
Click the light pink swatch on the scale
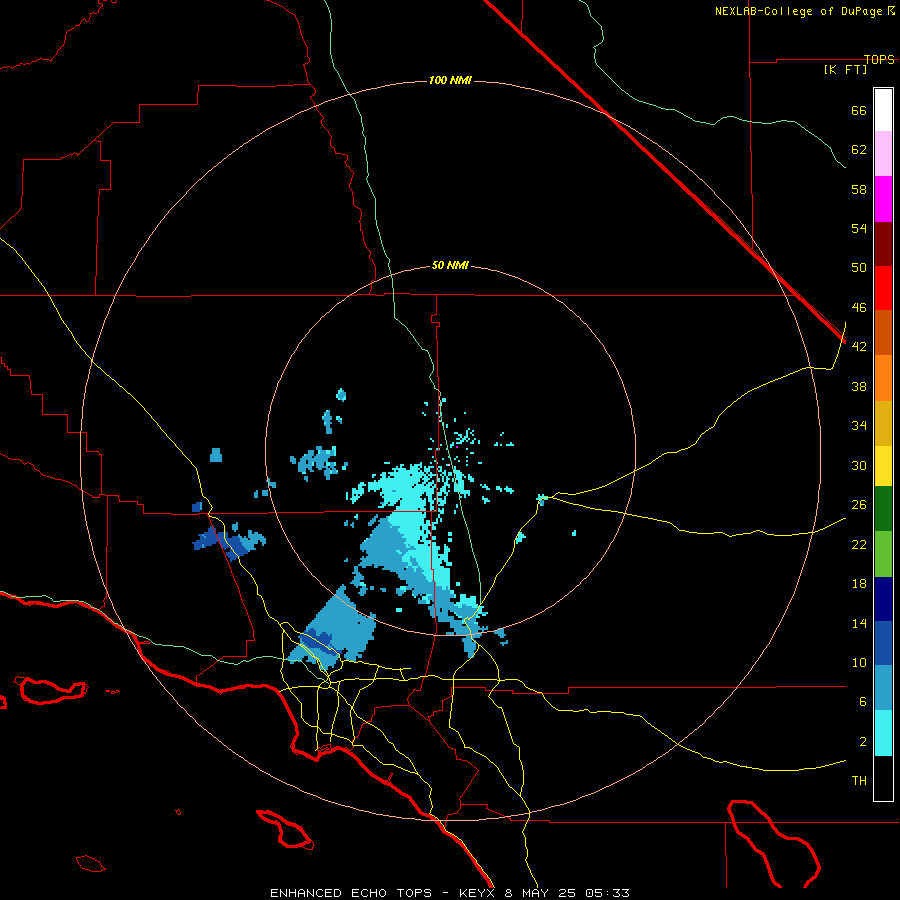(x=883, y=154)
